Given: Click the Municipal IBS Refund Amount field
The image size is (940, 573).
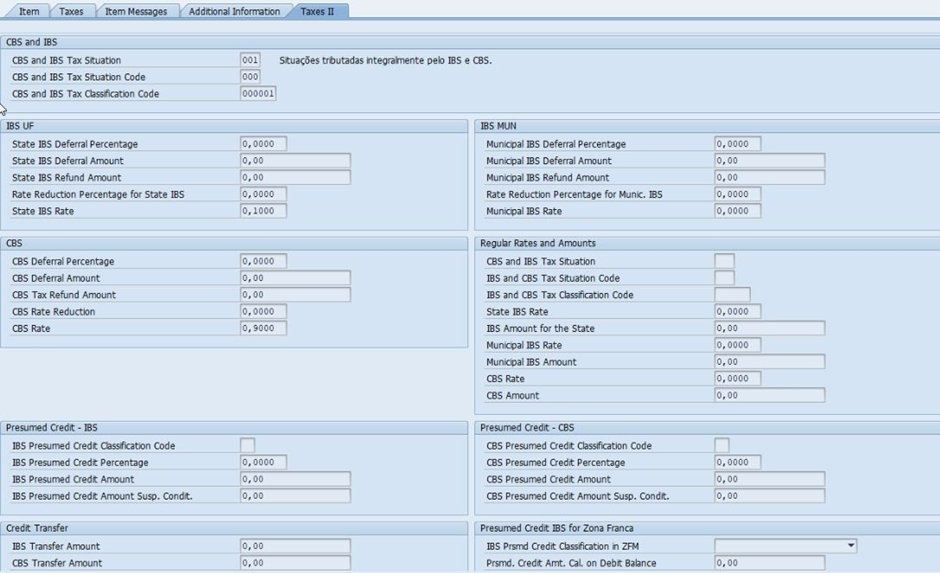Looking at the screenshot, I should pos(769,178).
